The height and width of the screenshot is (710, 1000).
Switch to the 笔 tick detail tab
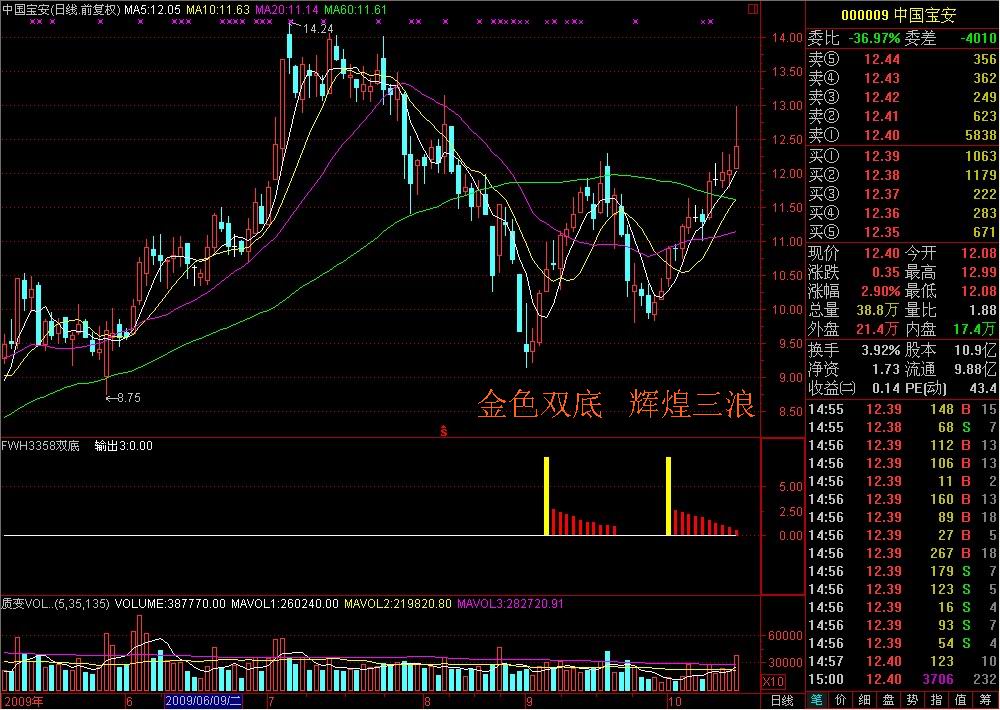click(x=816, y=700)
